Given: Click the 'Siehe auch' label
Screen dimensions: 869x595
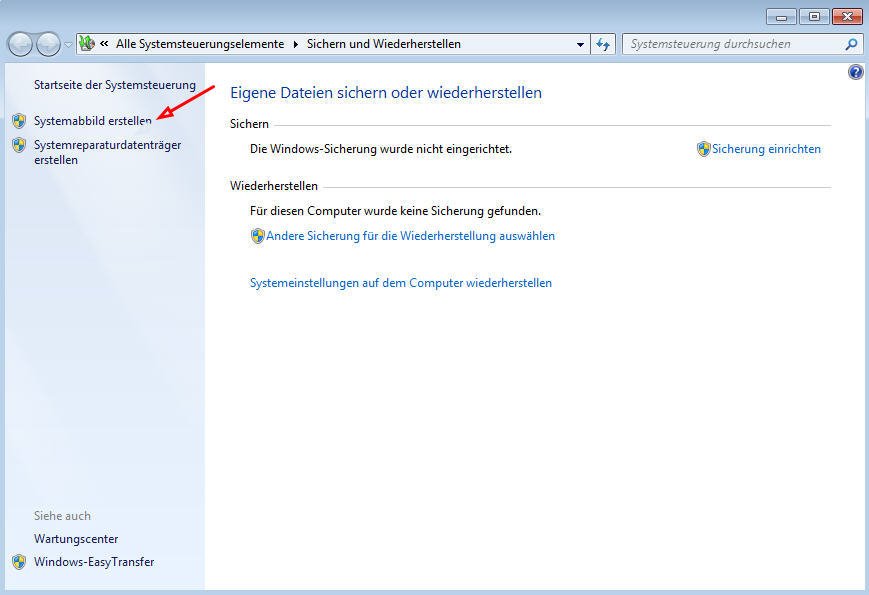Looking at the screenshot, I should pyautogui.click(x=62, y=516).
